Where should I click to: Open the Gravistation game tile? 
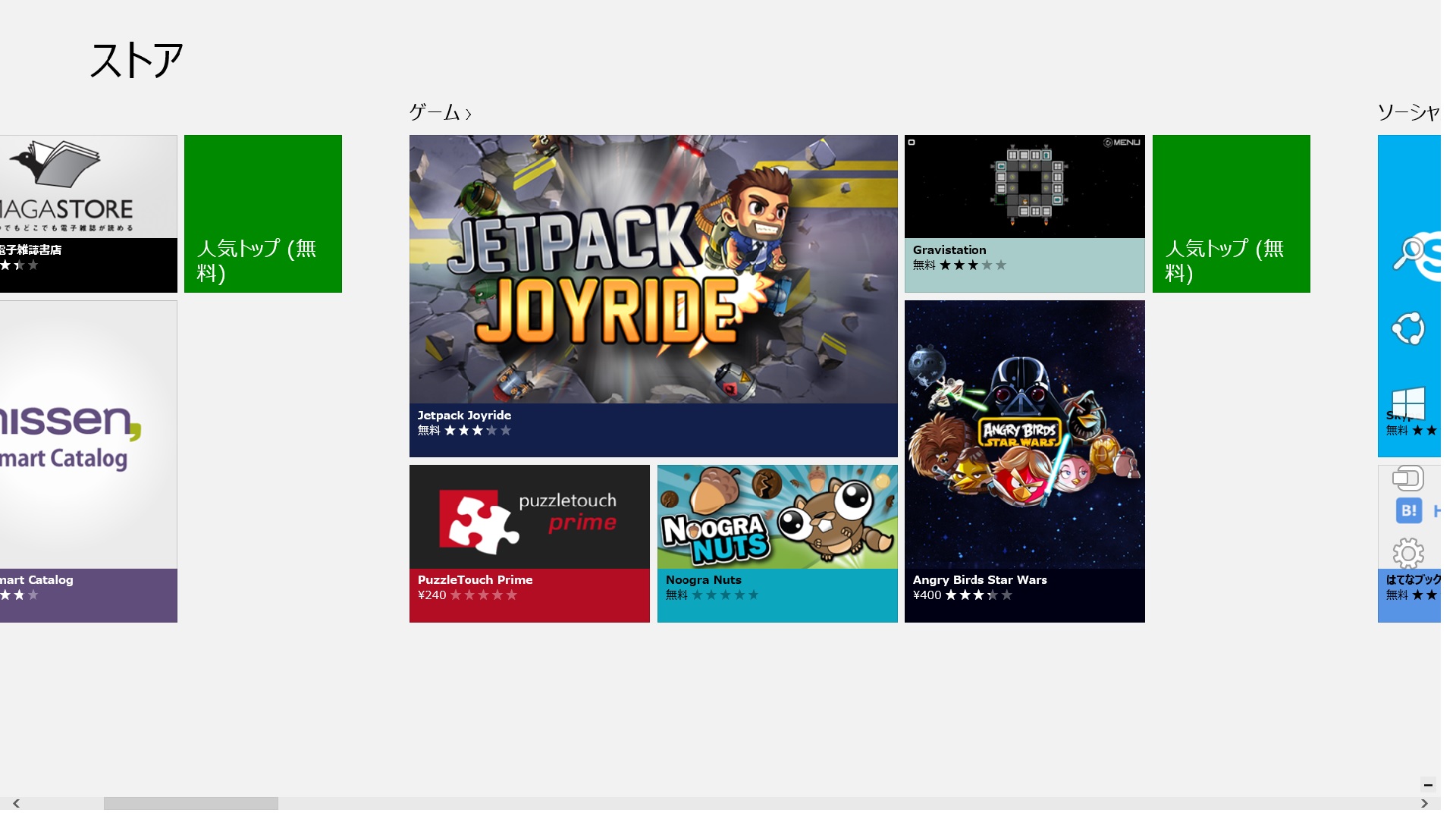[1024, 214]
